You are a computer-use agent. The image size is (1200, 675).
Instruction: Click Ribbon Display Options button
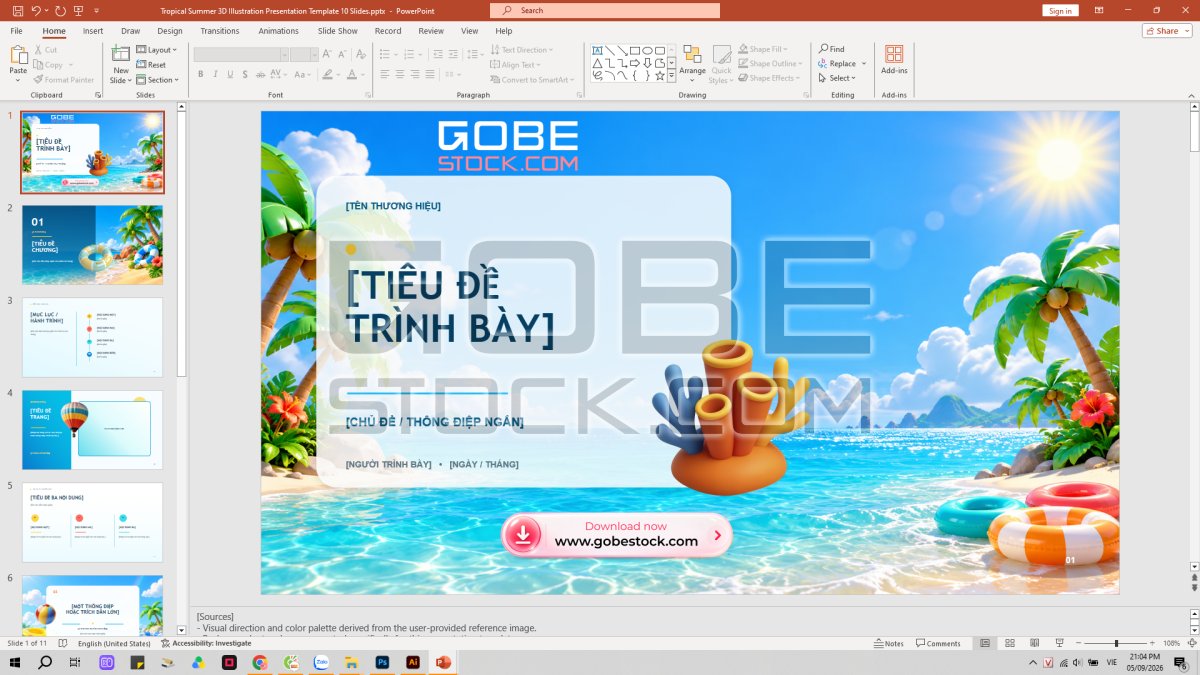[x=1099, y=10]
